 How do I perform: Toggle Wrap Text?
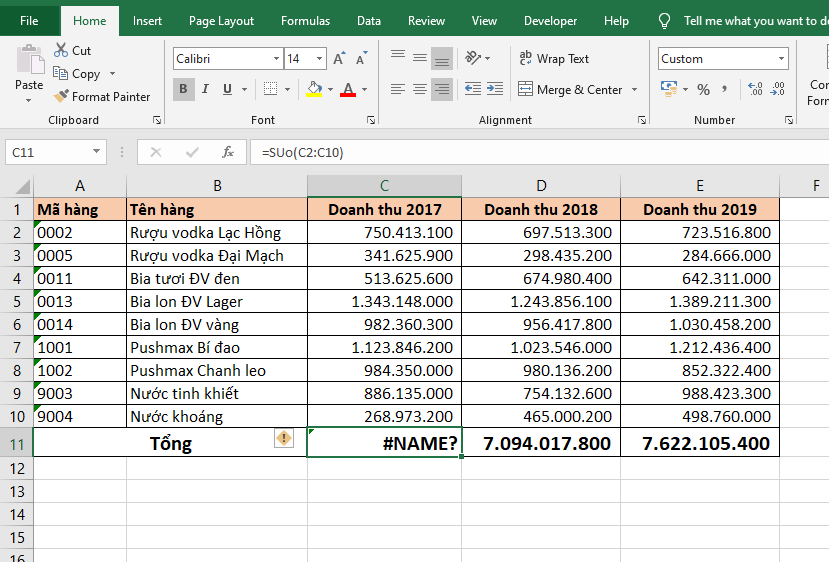point(553,59)
